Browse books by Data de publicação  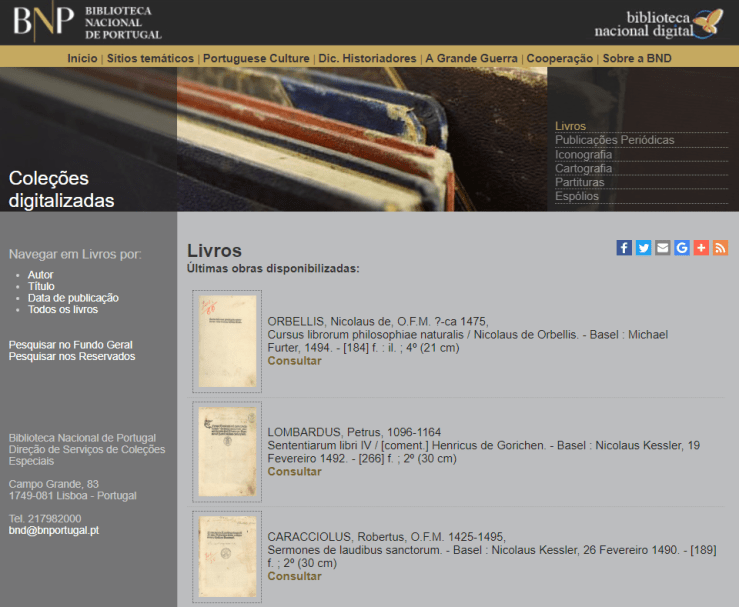coord(73,298)
